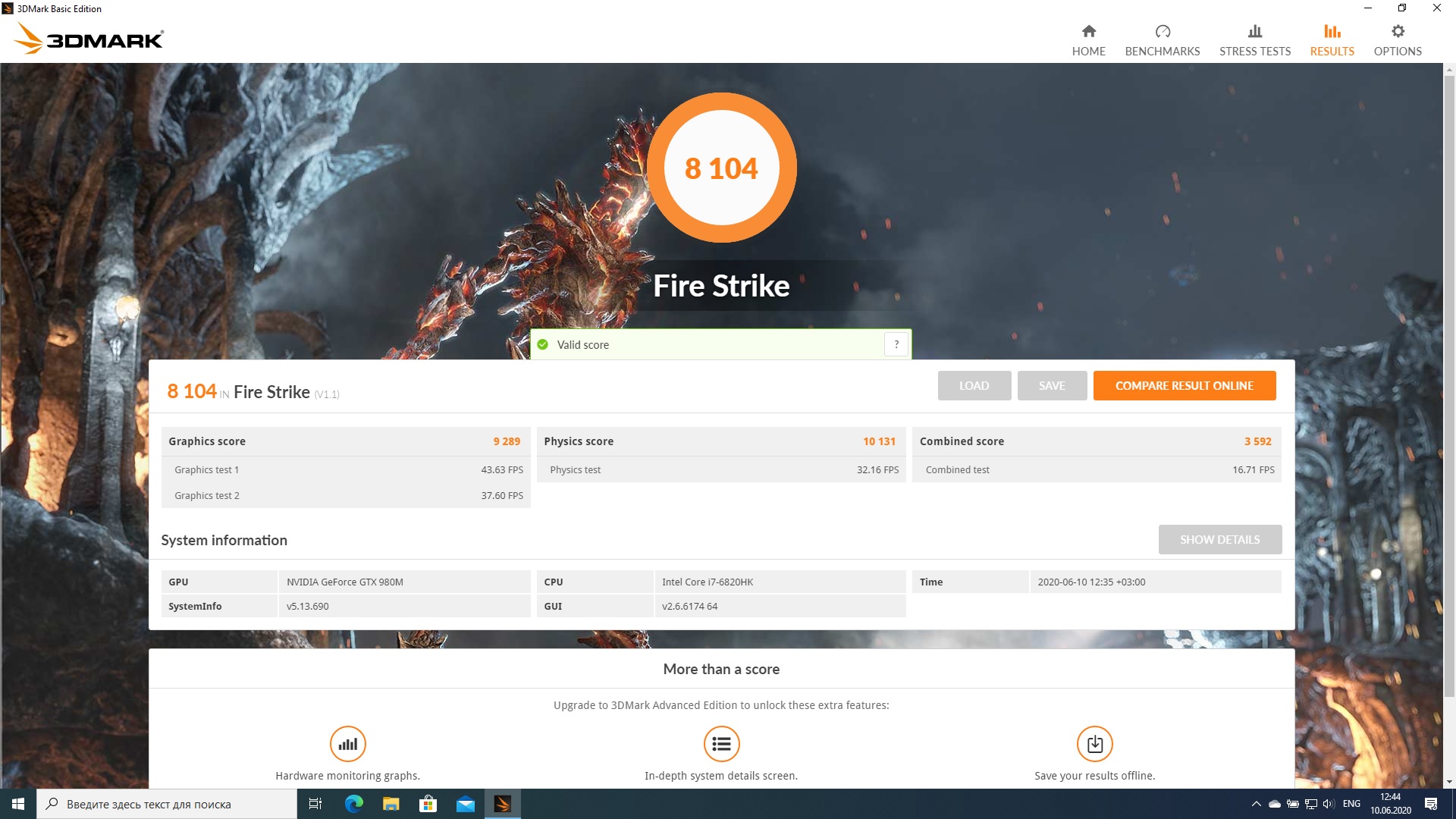Click Graphics test 2 row

pos(346,495)
